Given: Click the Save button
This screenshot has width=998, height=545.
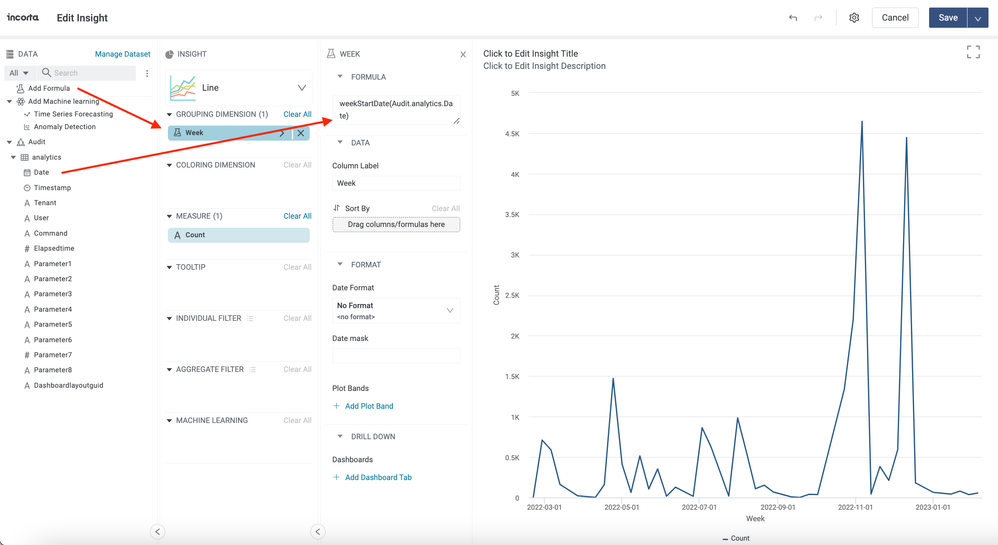Looking at the screenshot, I should click(x=947, y=18).
